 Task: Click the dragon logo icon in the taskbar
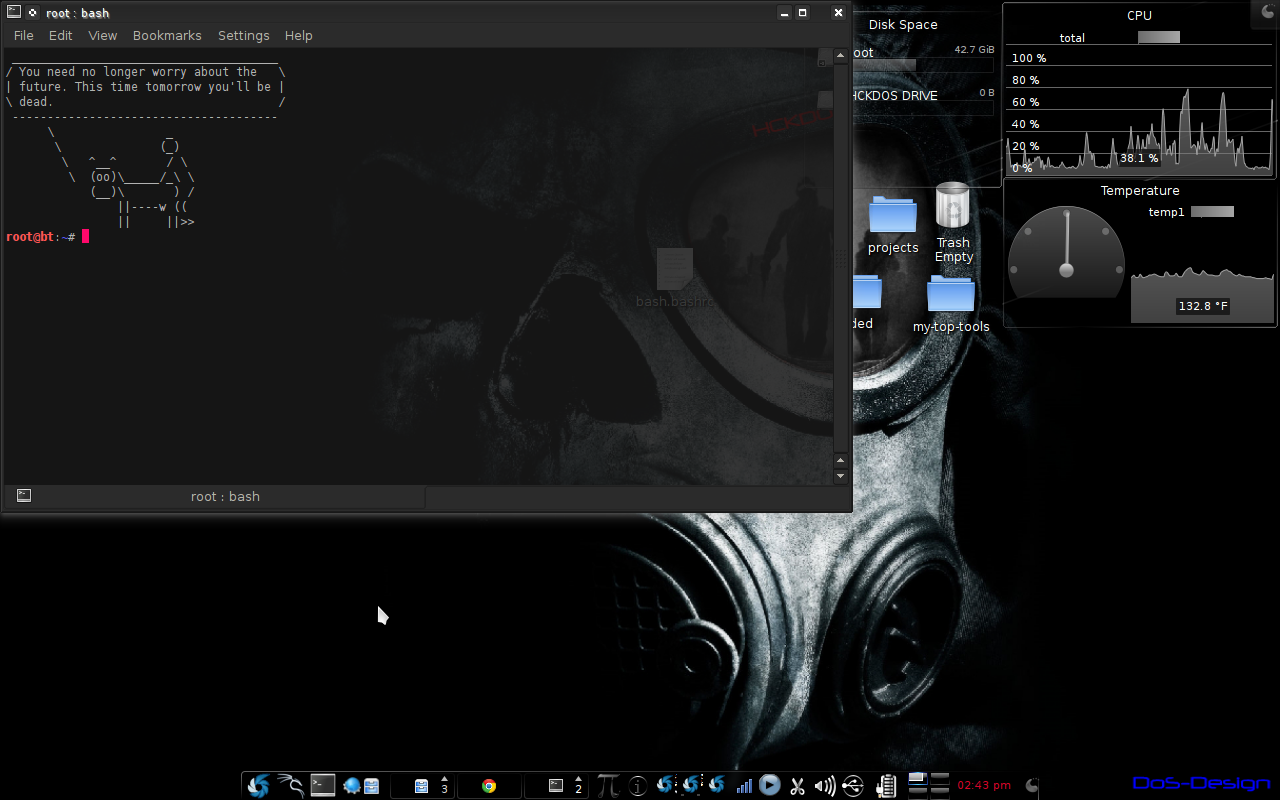pyautogui.click(x=290, y=786)
